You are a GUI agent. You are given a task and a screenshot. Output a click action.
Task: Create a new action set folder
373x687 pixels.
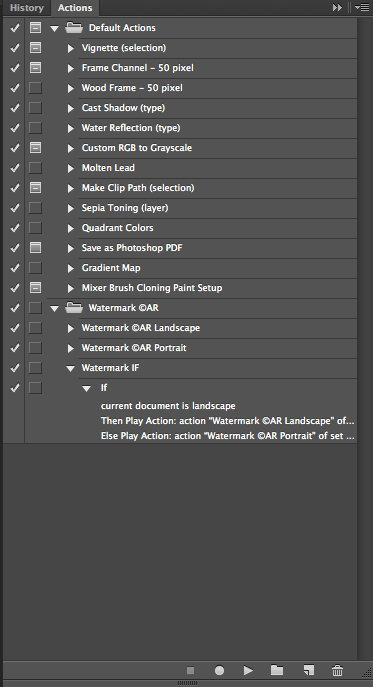277,670
